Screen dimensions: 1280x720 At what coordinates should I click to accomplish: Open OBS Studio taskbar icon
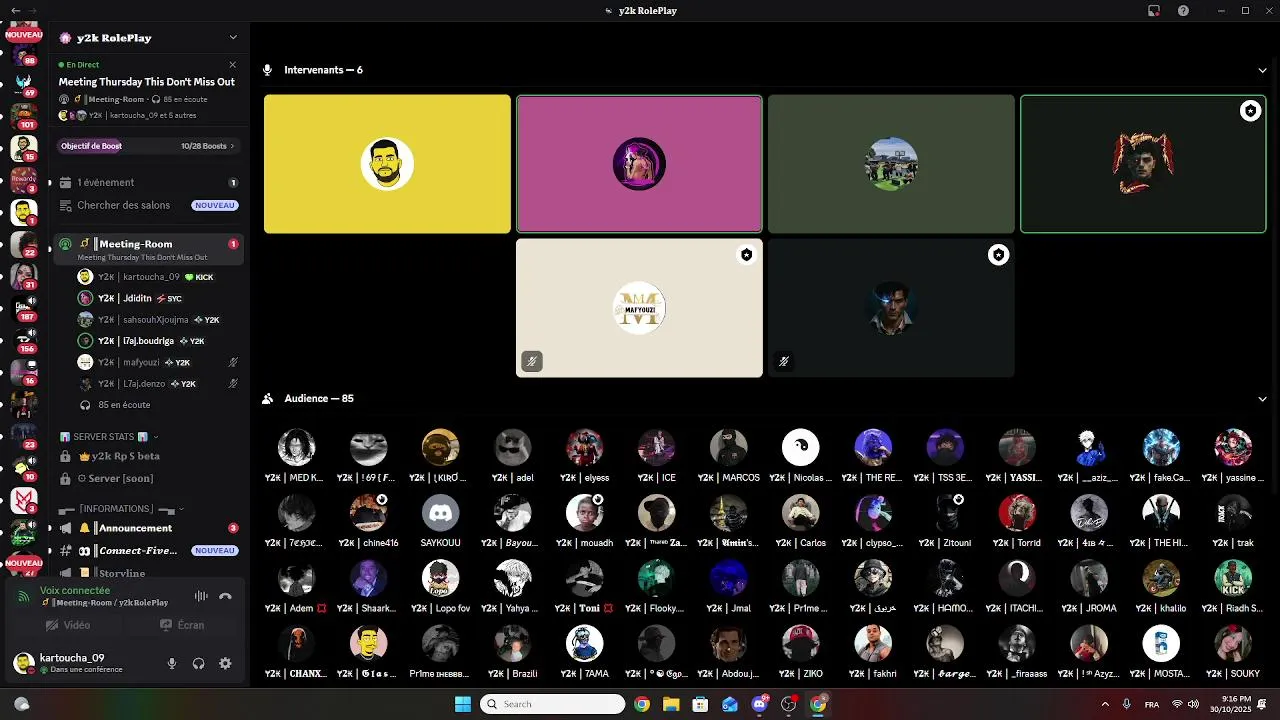789,704
